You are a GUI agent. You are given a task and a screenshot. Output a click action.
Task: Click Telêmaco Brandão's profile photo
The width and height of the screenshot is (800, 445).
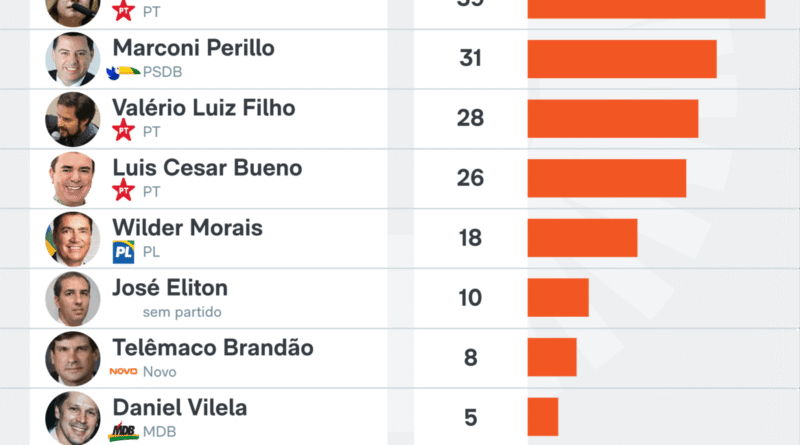tap(72, 359)
